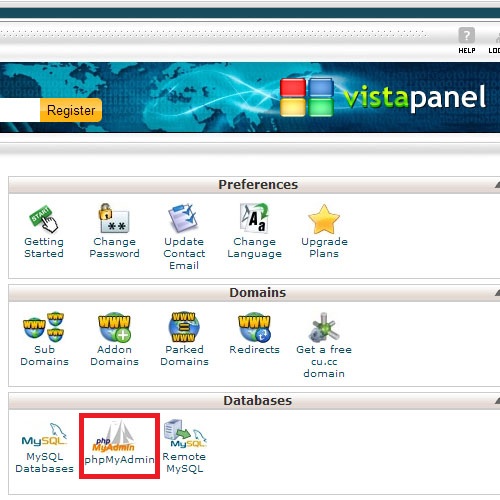Select the Change Language icon
This screenshot has width=500, height=500.
[x=254, y=218]
